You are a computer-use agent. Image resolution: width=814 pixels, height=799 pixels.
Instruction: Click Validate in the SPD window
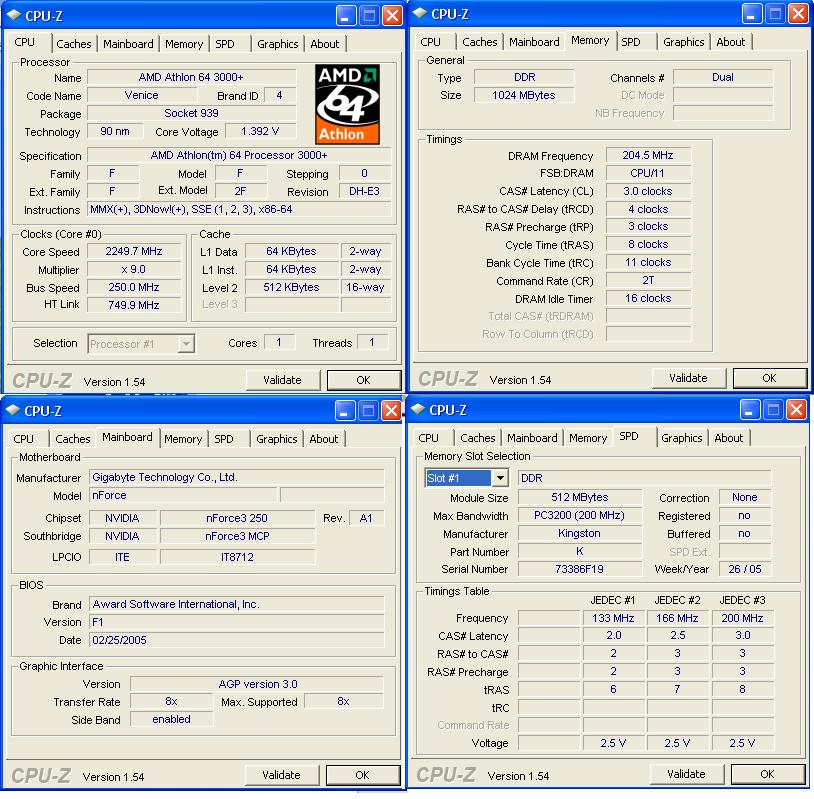[686, 774]
